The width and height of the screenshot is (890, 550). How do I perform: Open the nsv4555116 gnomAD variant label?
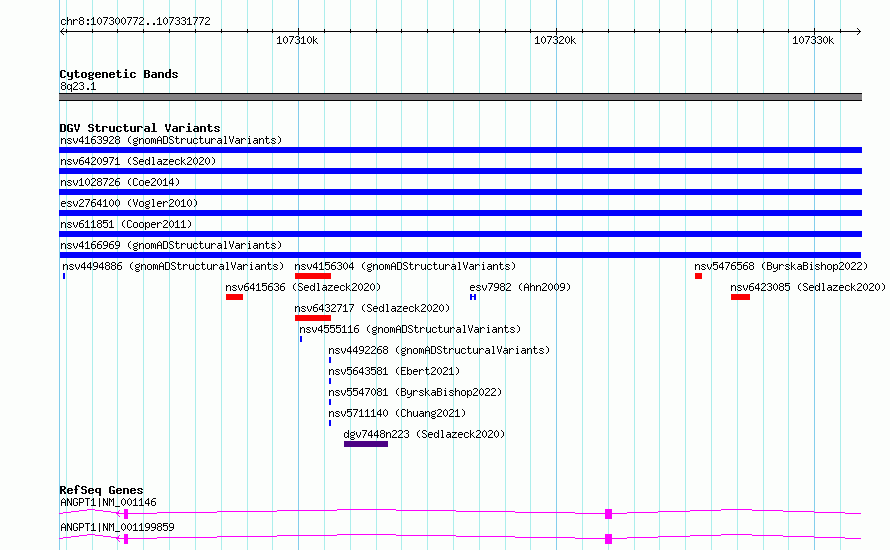coord(410,329)
